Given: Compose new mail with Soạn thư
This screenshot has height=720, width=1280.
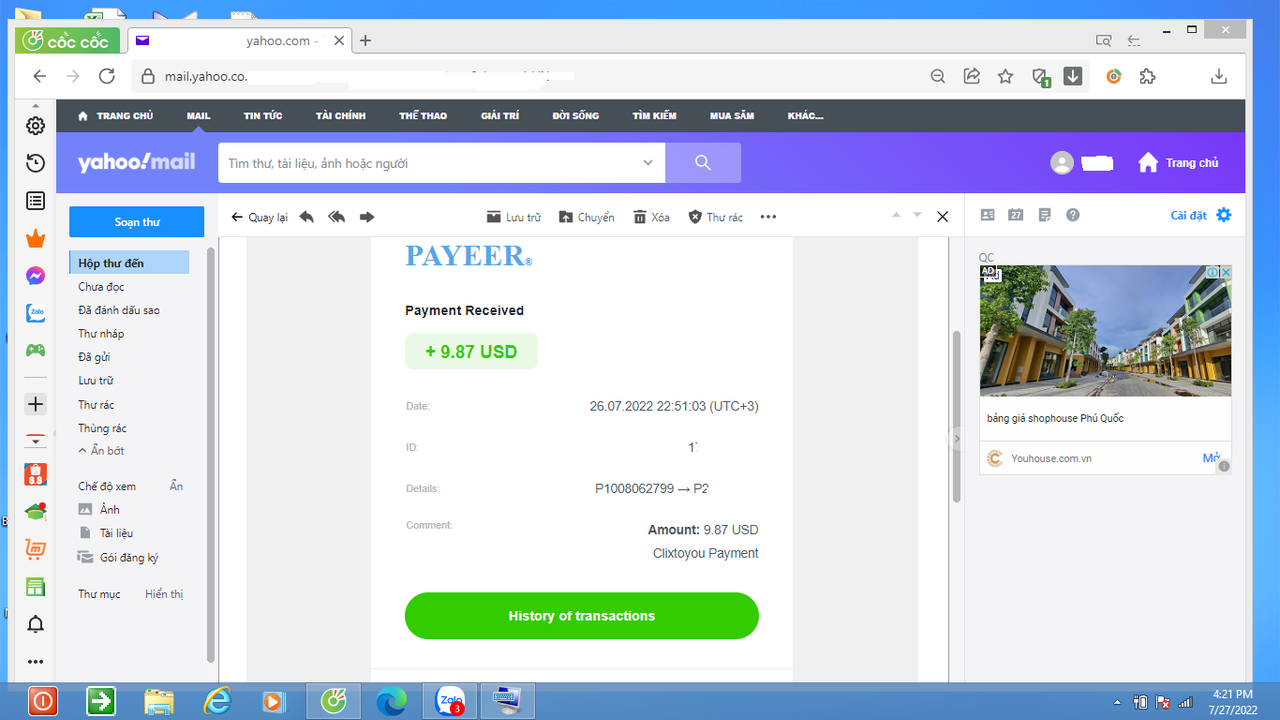Looking at the screenshot, I should [x=137, y=222].
